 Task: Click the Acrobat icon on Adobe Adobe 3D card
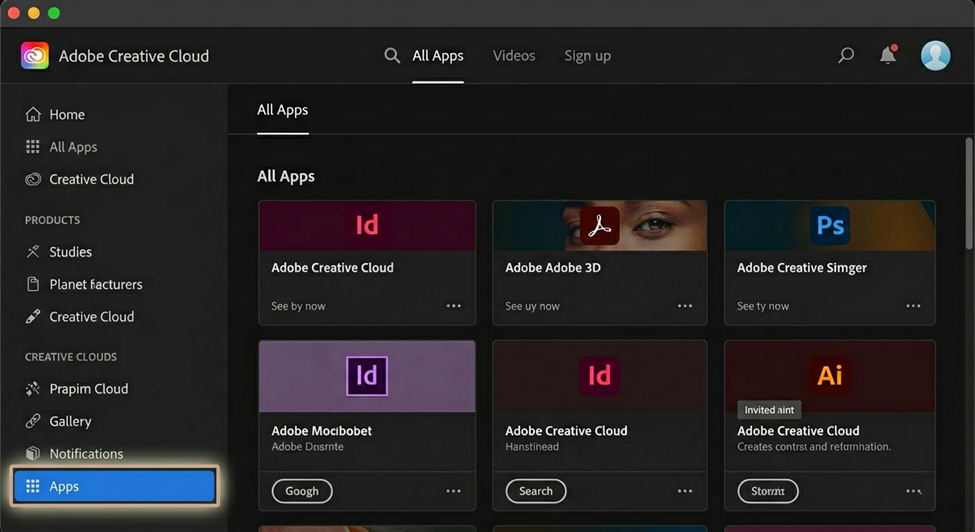pos(599,226)
